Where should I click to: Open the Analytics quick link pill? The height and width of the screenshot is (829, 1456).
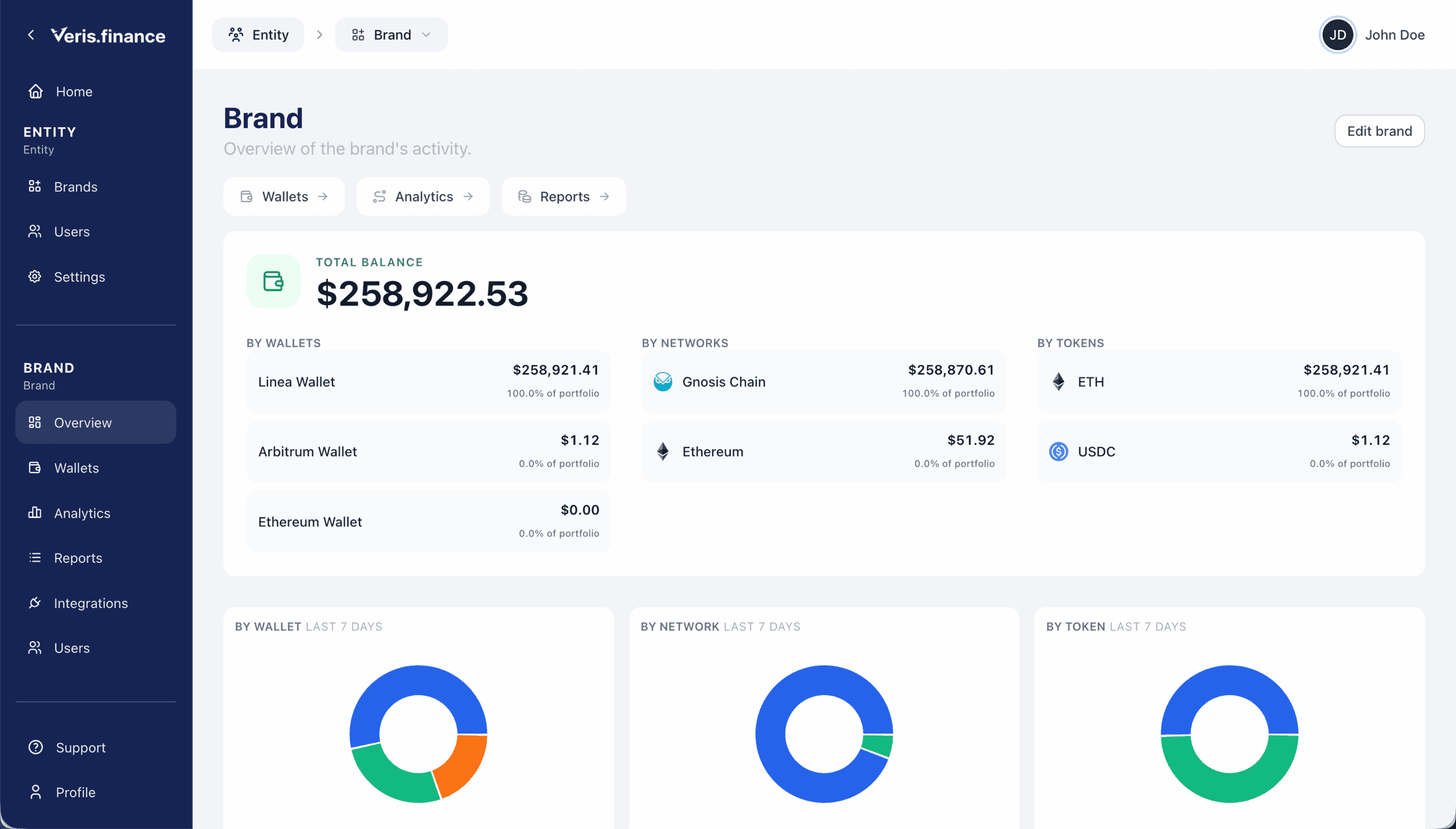click(423, 196)
